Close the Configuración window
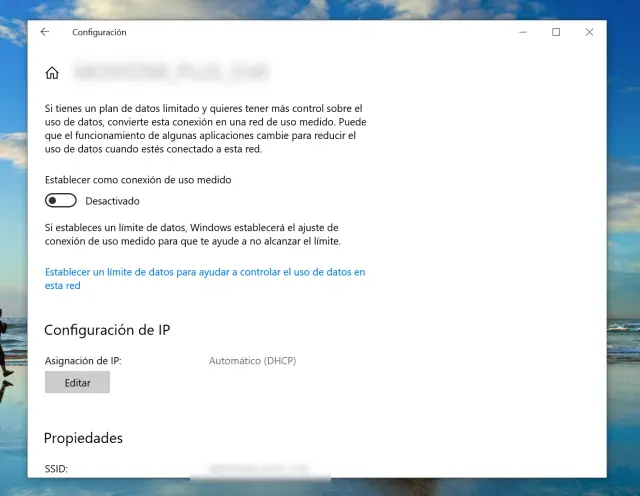 (589, 32)
